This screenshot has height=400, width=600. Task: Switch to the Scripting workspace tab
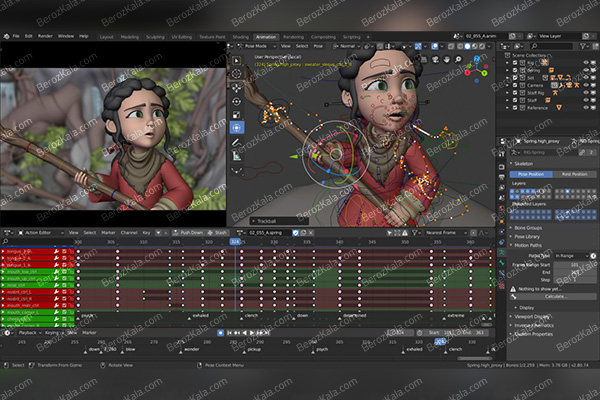point(351,37)
